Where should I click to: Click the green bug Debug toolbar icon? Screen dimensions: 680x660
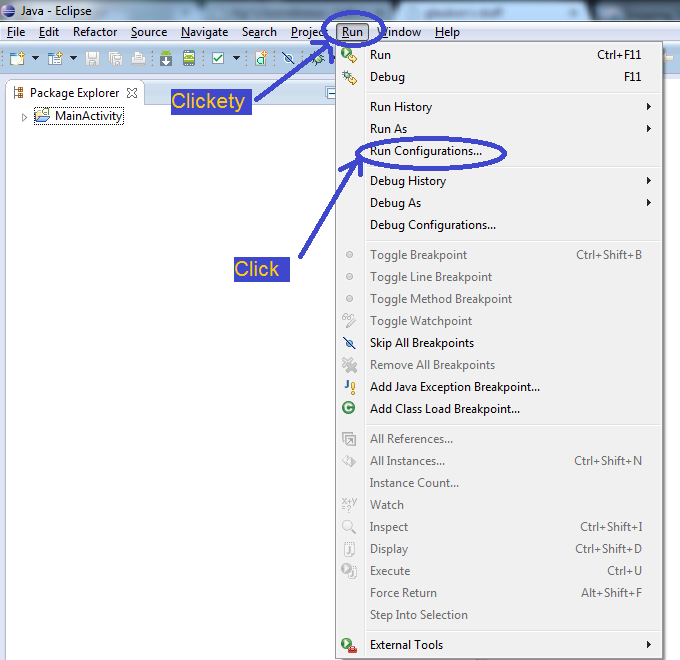point(318,59)
